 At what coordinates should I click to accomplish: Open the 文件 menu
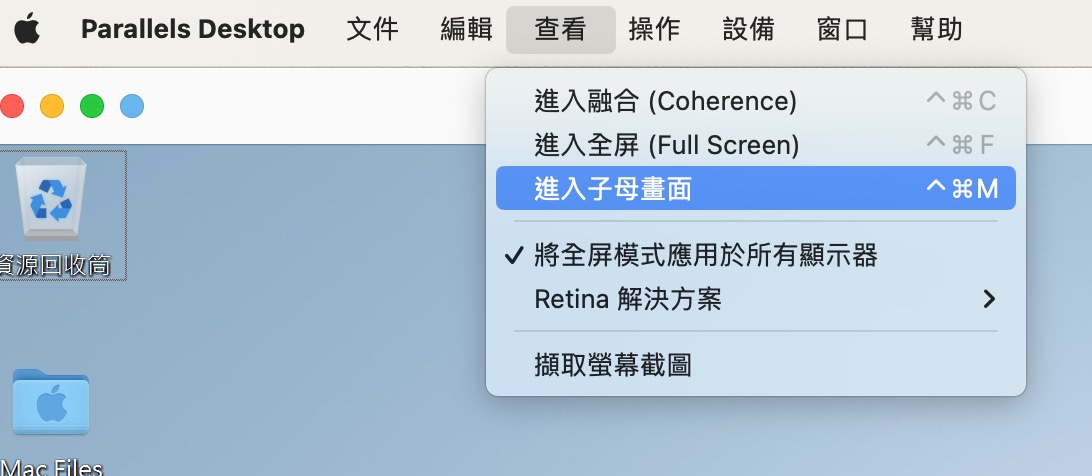click(373, 29)
